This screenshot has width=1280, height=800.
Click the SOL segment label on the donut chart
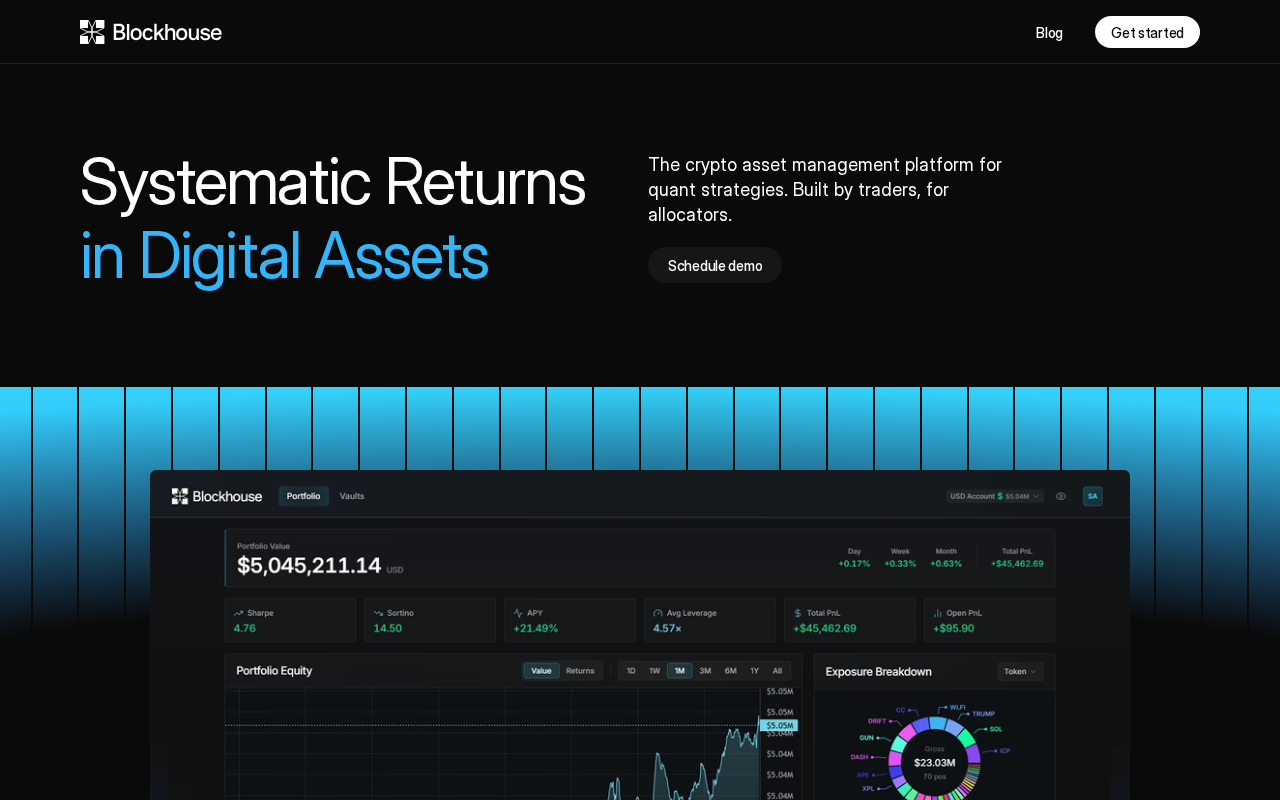point(996,729)
